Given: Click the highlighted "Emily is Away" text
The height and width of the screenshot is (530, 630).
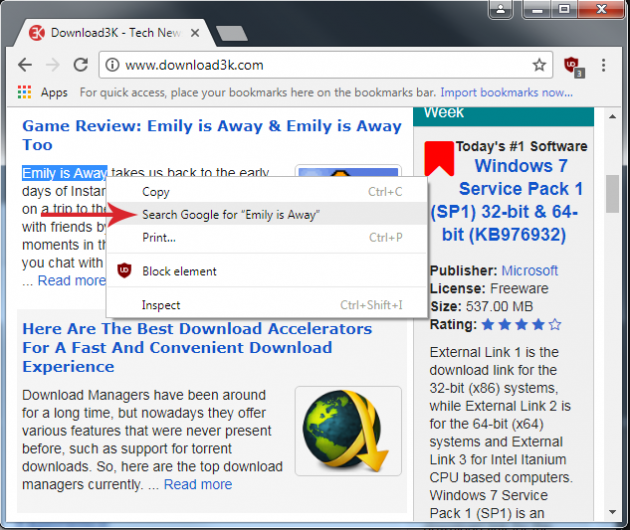Looking at the screenshot, I should click(x=65, y=173).
